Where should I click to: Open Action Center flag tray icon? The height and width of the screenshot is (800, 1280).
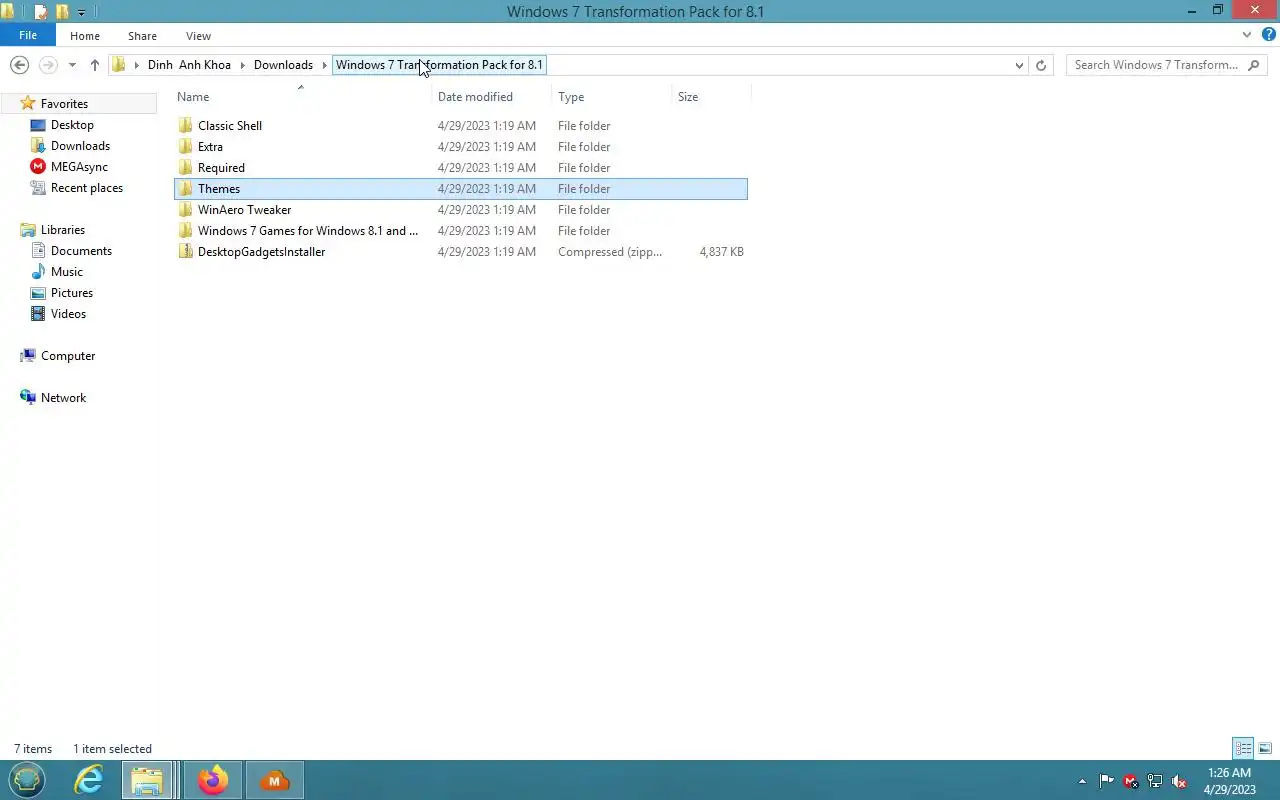pyautogui.click(x=1106, y=781)
